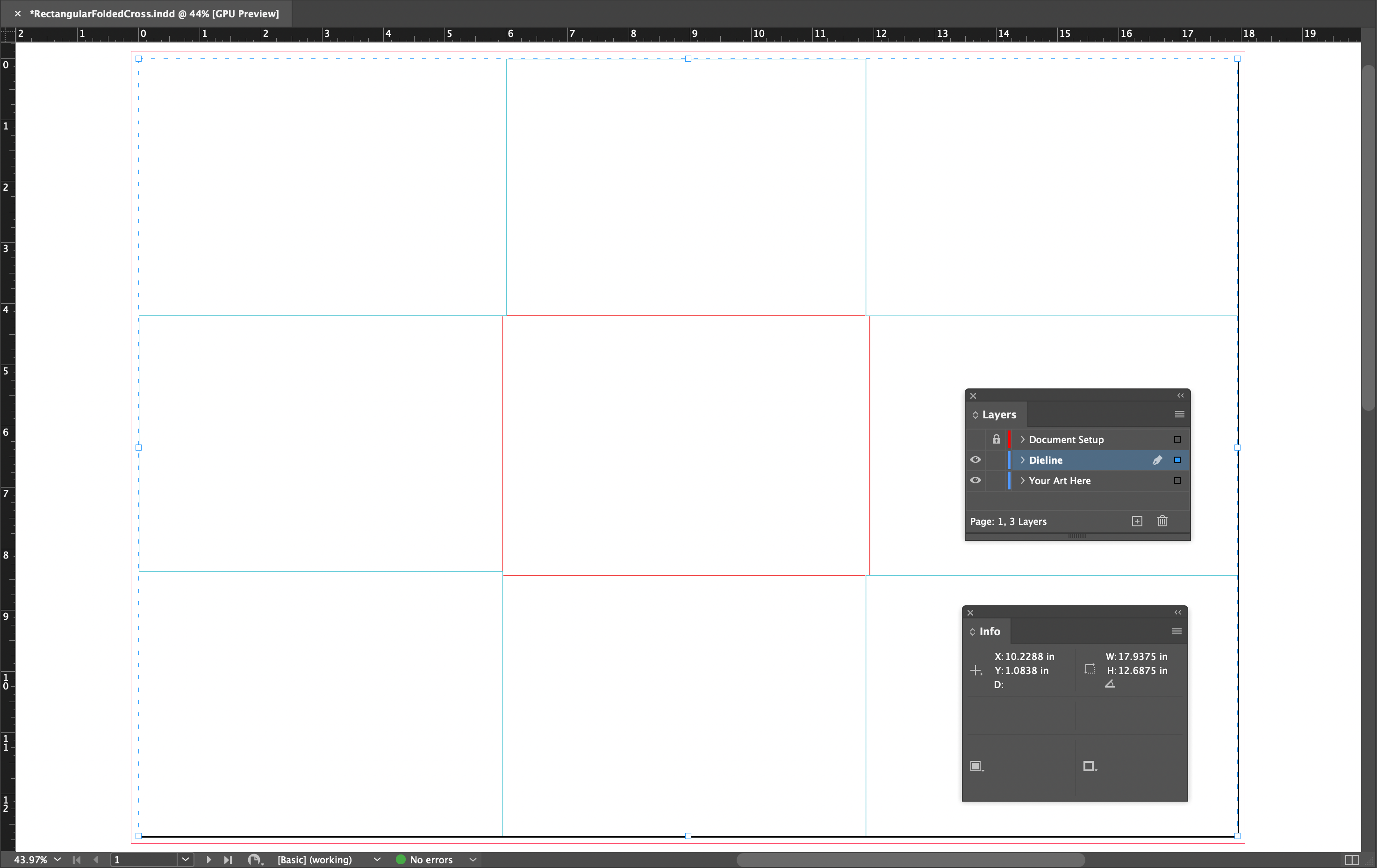The width and height of the screenshot is (1377, 868).
Task: Open the Info panel flyout menu
Action: (x=1176, y=631)
